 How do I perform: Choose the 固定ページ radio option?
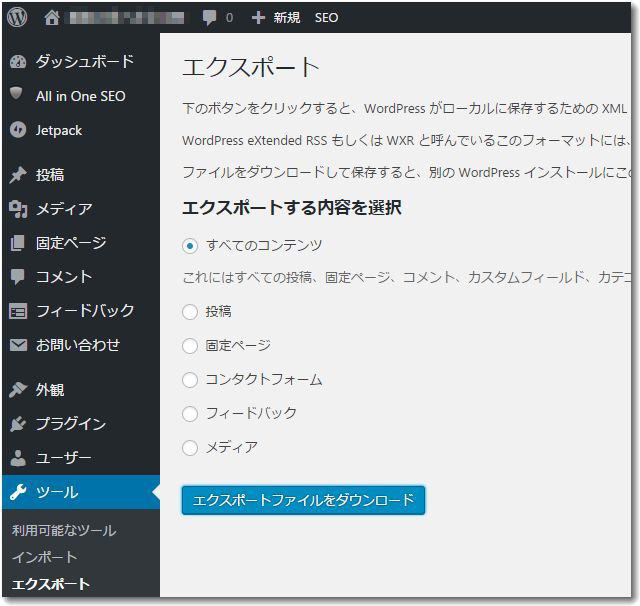[x=190, y=346]
